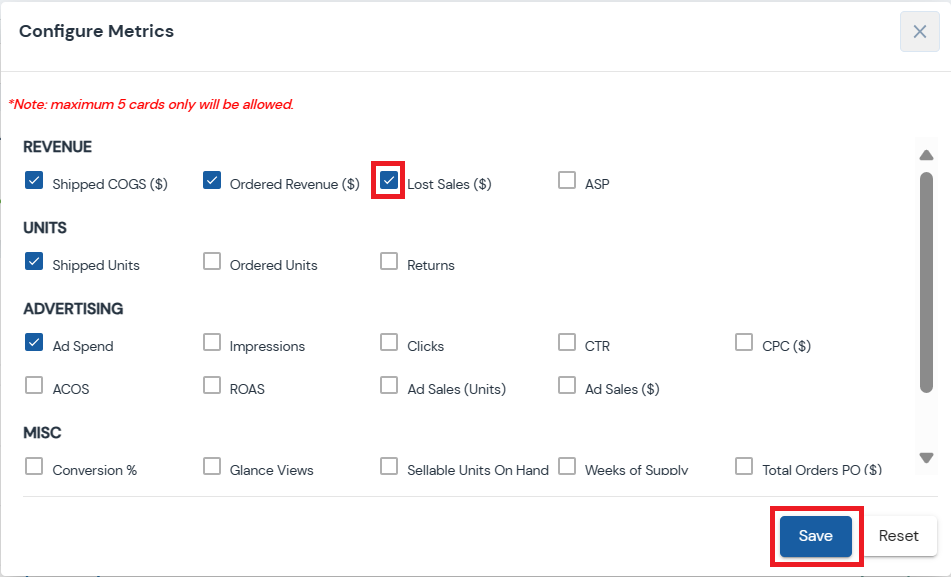Tick the Clicks metric checkbox
The image size is (951, 577).
[x=389, y=343]
